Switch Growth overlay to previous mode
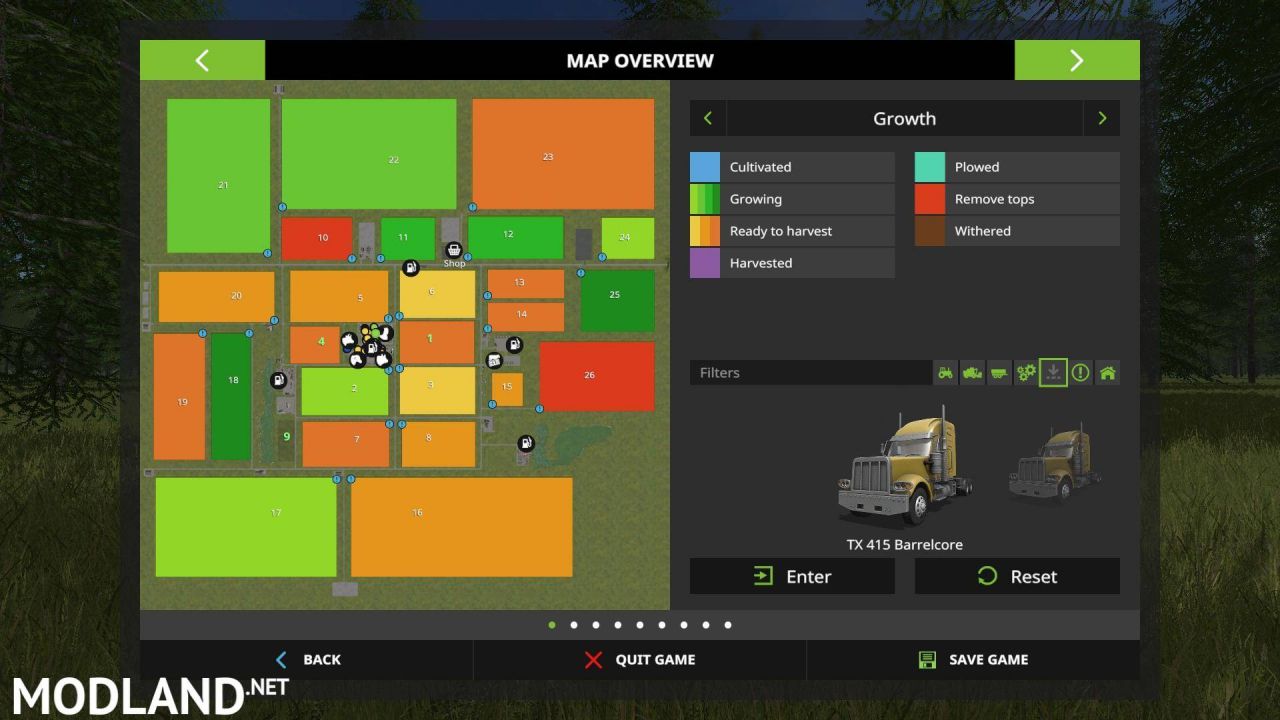The width and height of the screenshot is (1280, 720). click(708, 118)
